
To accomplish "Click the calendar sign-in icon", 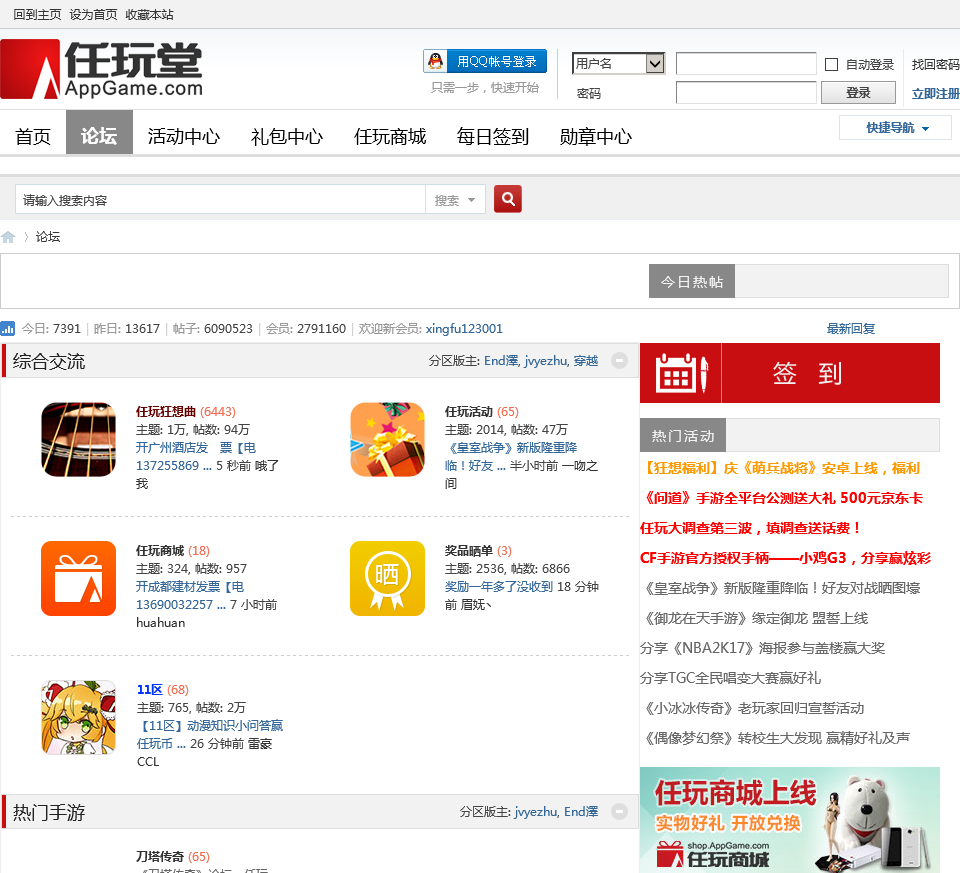I will point(681,373).
